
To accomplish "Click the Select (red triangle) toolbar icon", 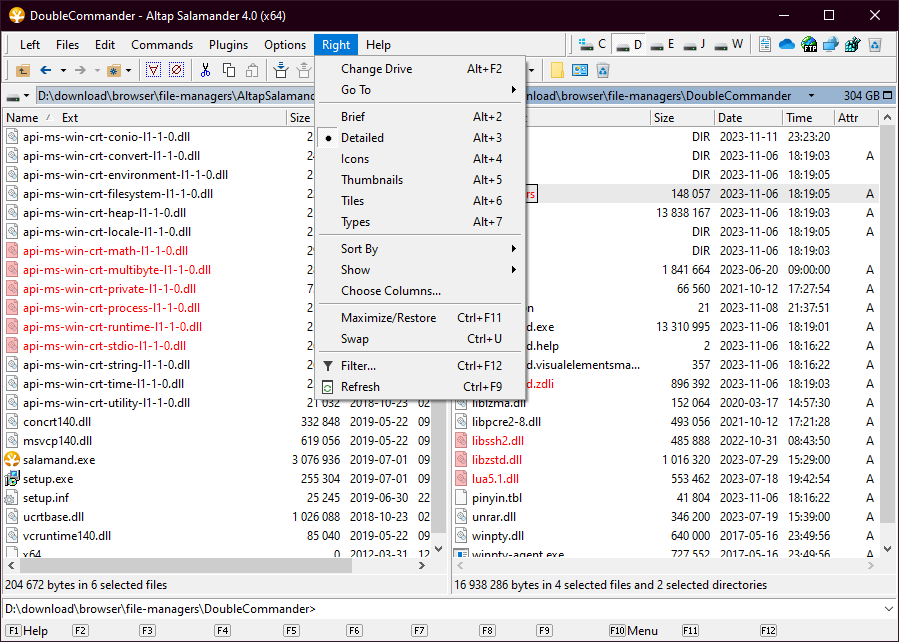I will coord(153,70).
